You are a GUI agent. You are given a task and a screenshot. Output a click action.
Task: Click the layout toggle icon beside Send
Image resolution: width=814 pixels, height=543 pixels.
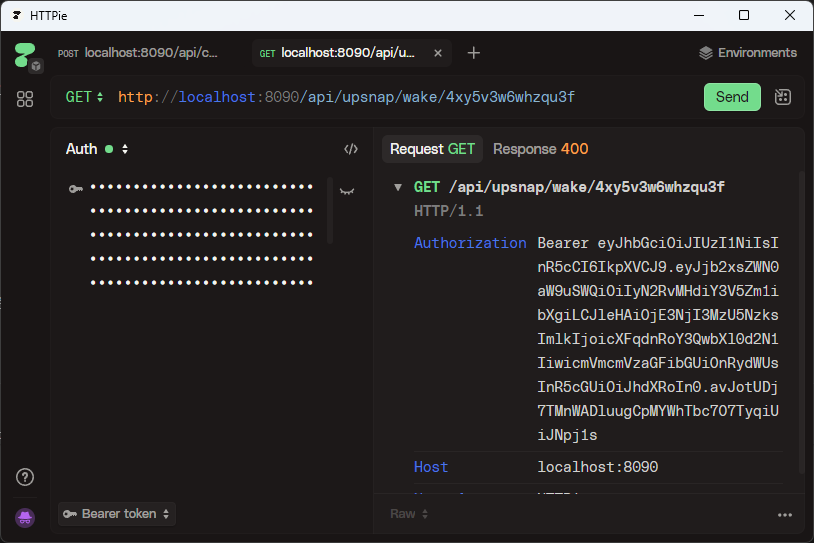[783, 97]
